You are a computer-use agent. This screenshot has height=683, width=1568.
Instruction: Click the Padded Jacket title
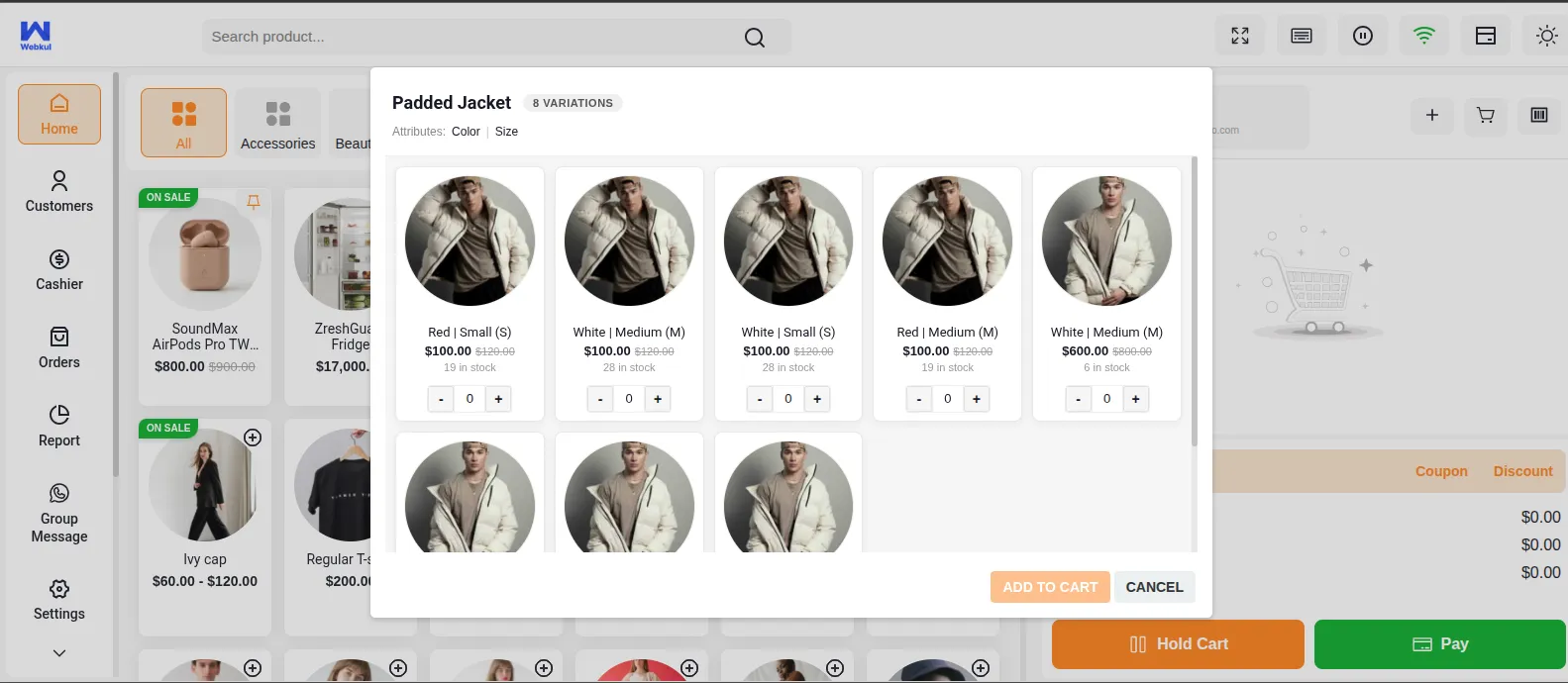[x=452, y=103]
